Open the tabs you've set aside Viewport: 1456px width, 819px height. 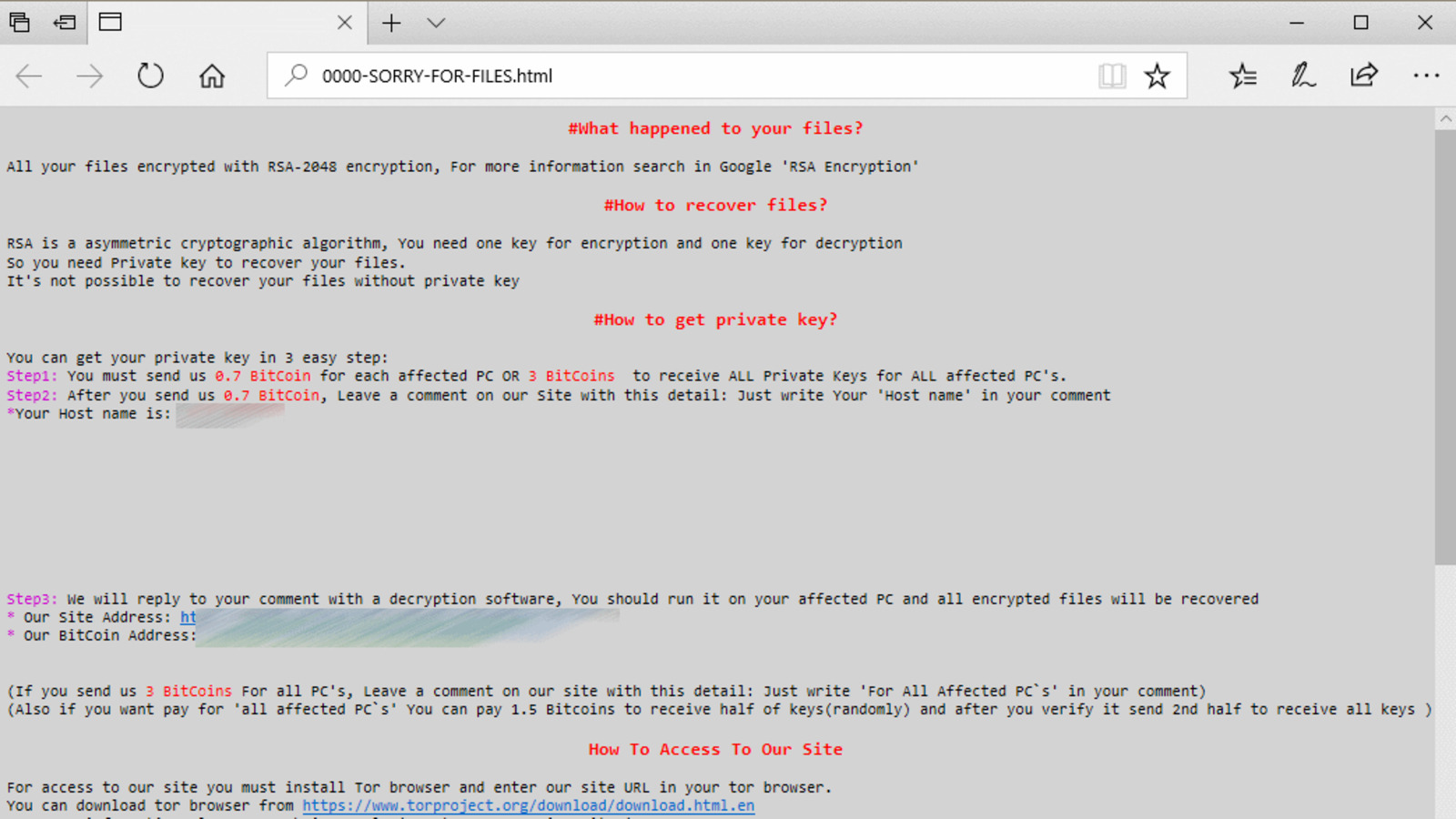coord(19,22)
